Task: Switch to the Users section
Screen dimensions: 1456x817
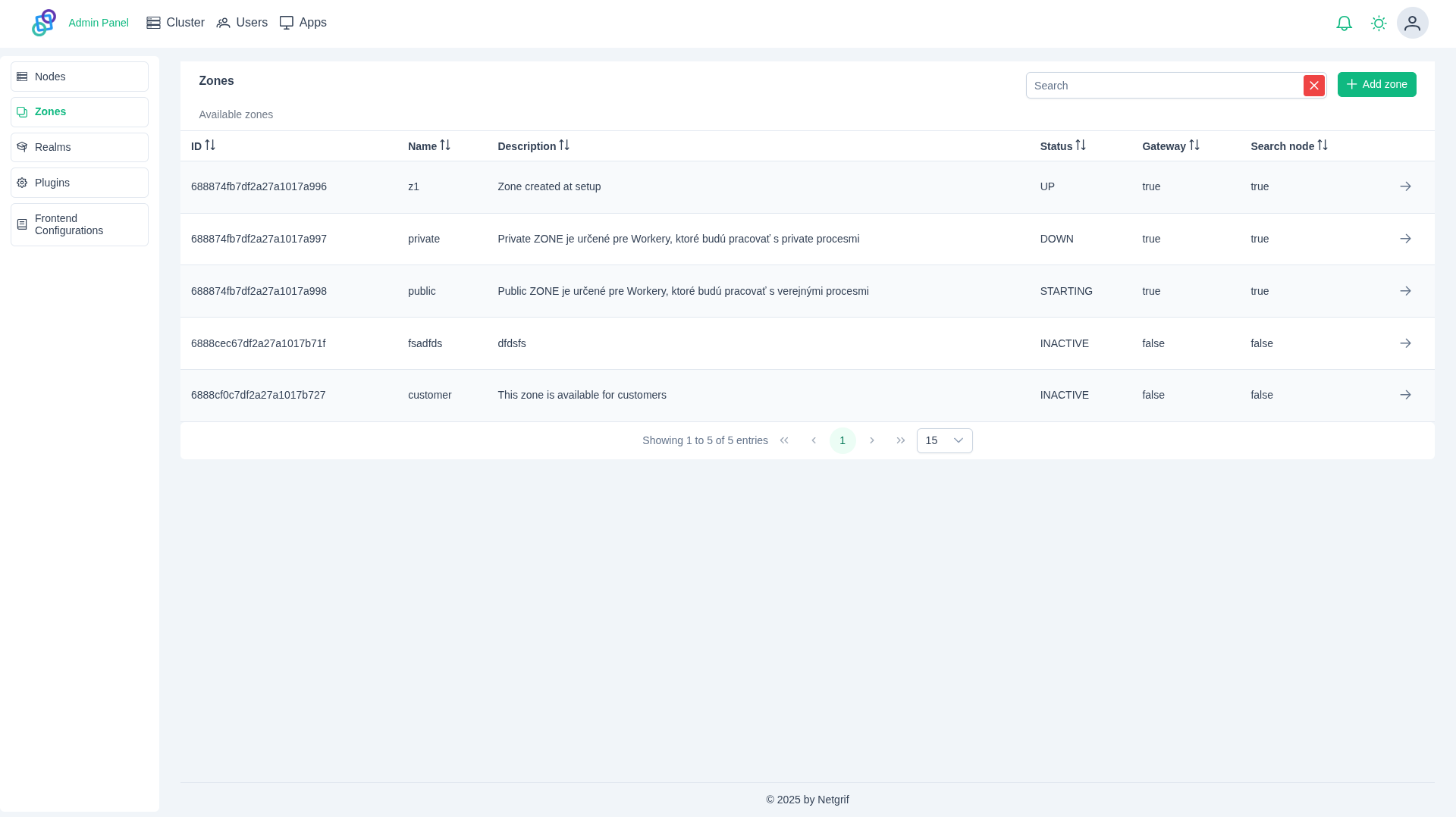Action: [x=242, y=23]
